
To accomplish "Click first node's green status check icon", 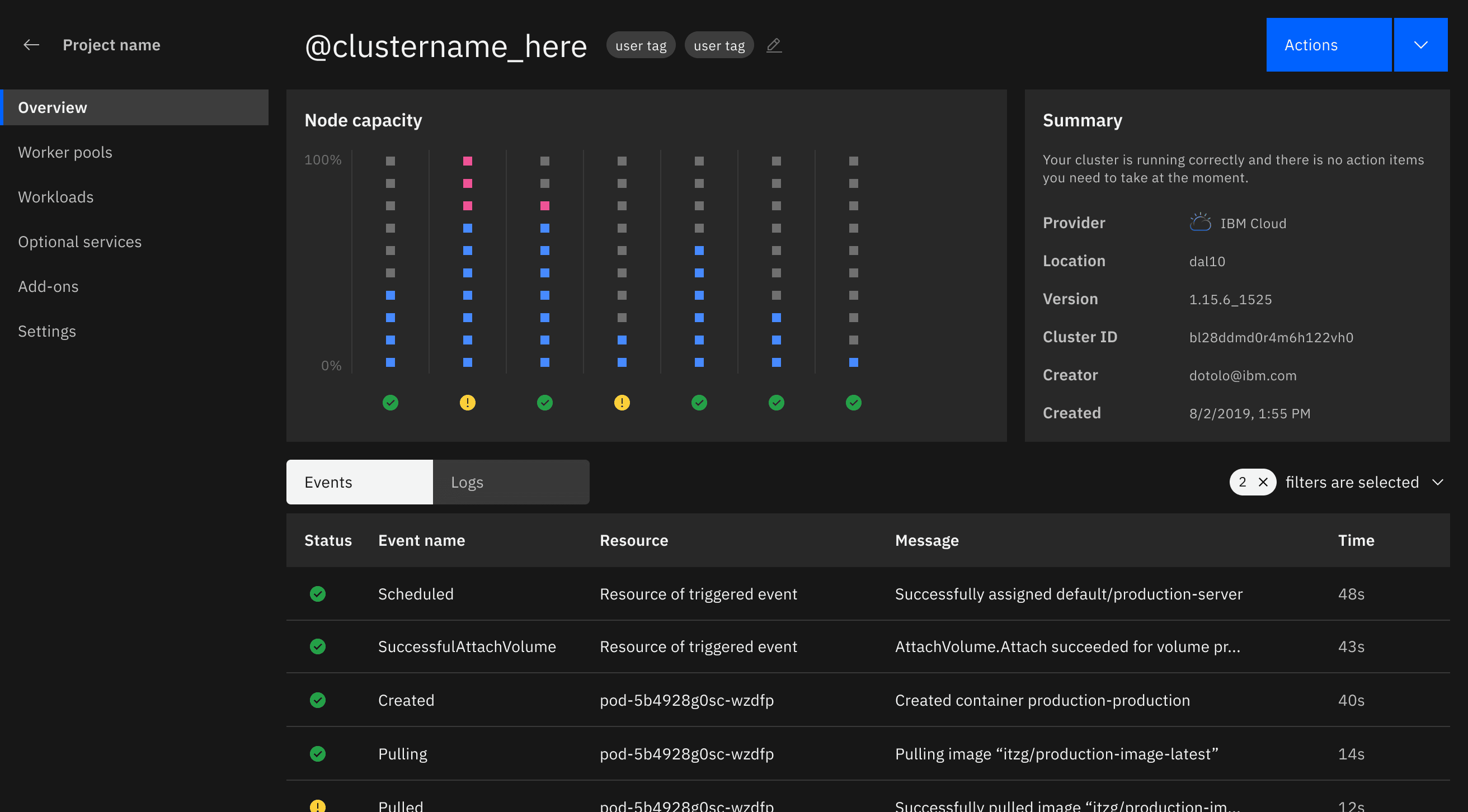I will [x=390, y=403].
